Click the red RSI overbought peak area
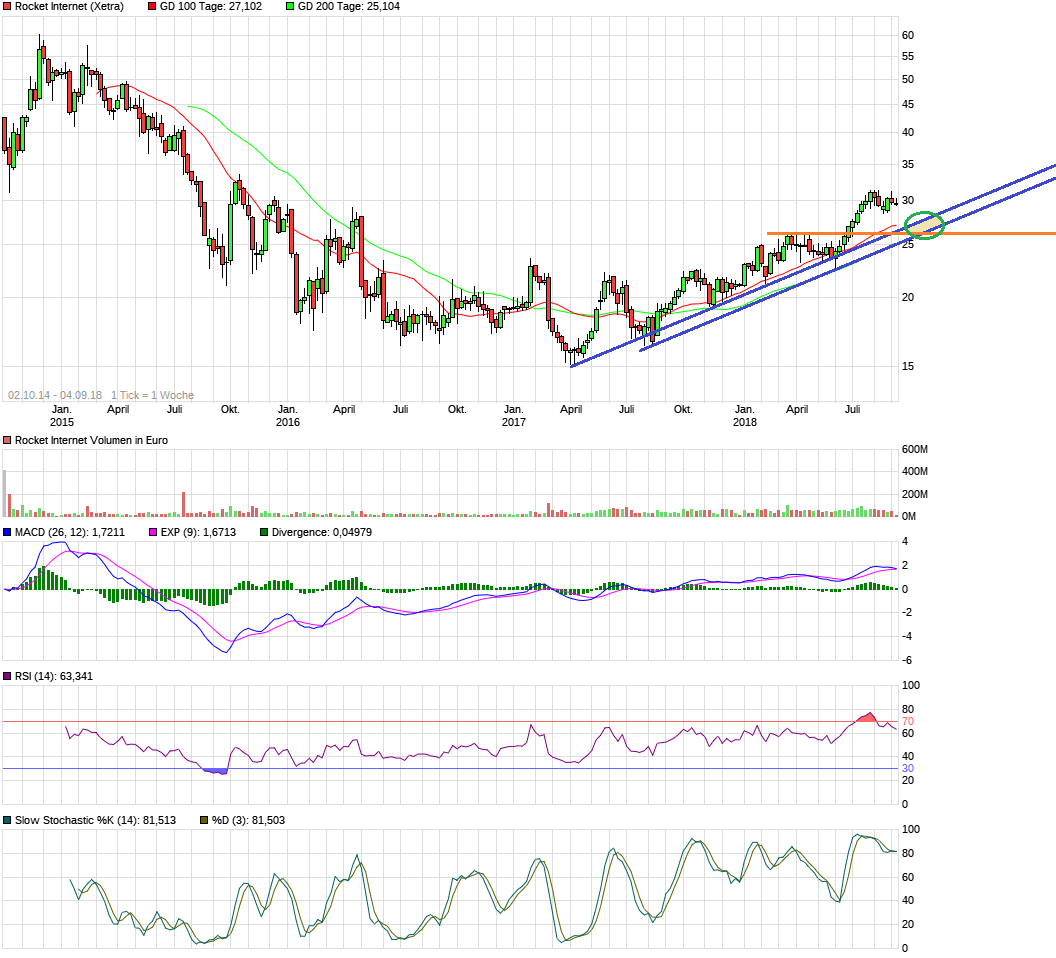Image resolution: width=1056 pixels, height=958 pixels. (x=867, y=718)
